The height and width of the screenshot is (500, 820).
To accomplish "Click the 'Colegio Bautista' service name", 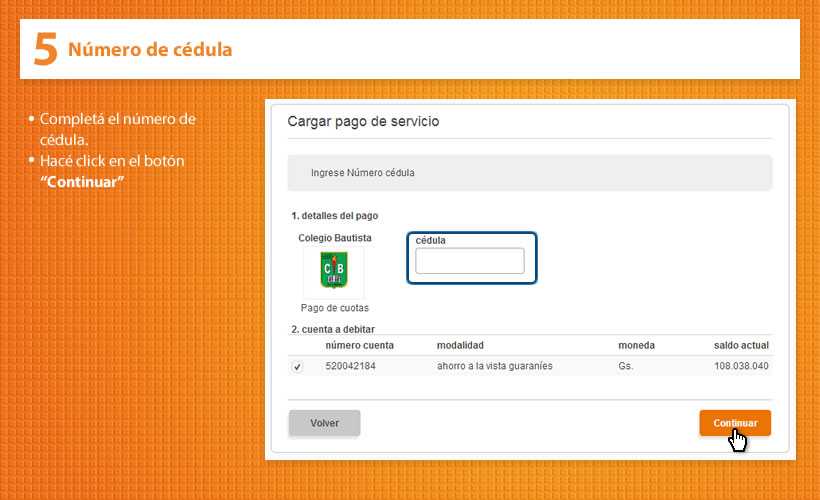I will pyautogui.click(x=334, y=238).
